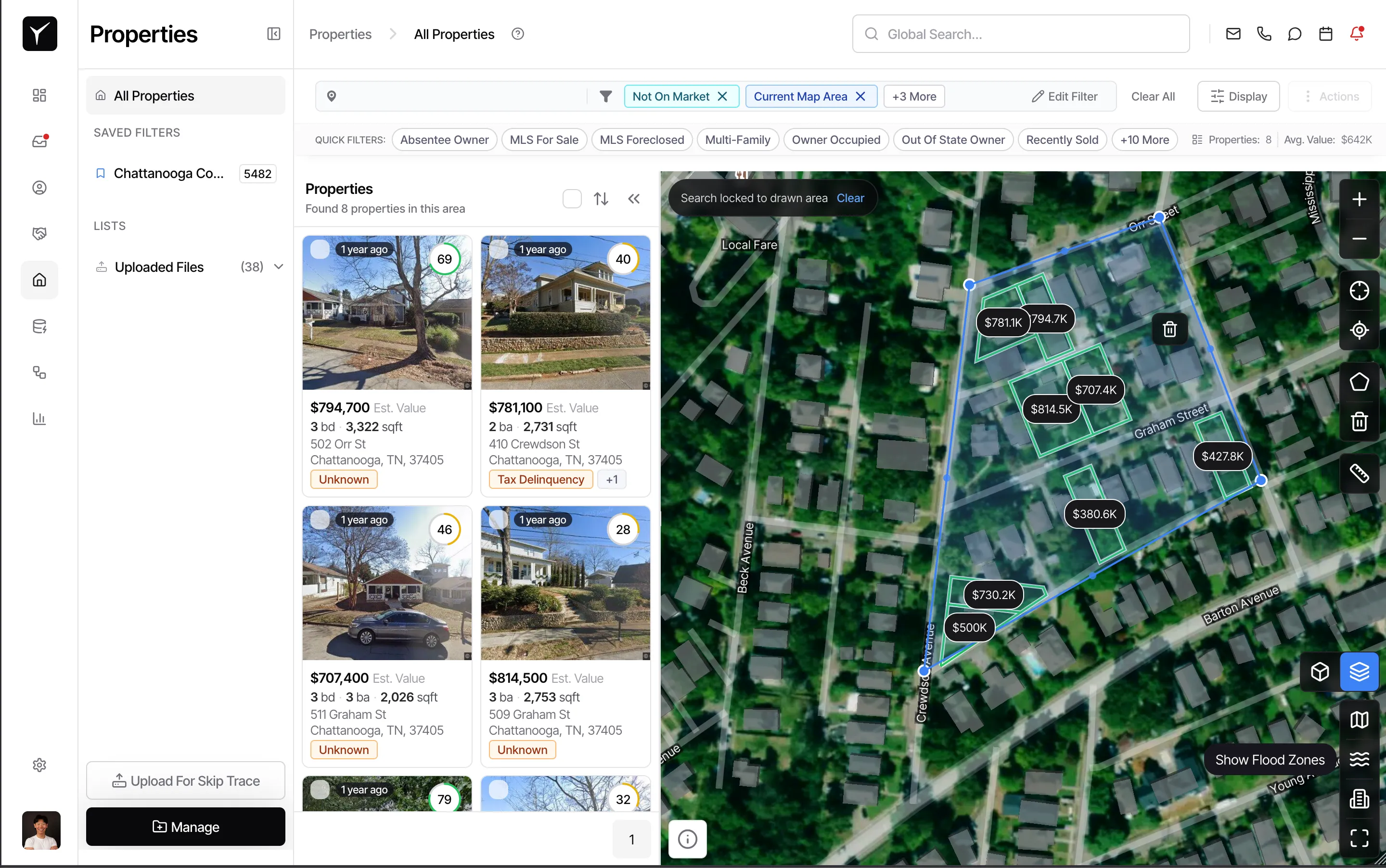Viewport: 1386px width, 868px height.
Task: Expand the Uploaded Files list
Action: click(279, 267)
